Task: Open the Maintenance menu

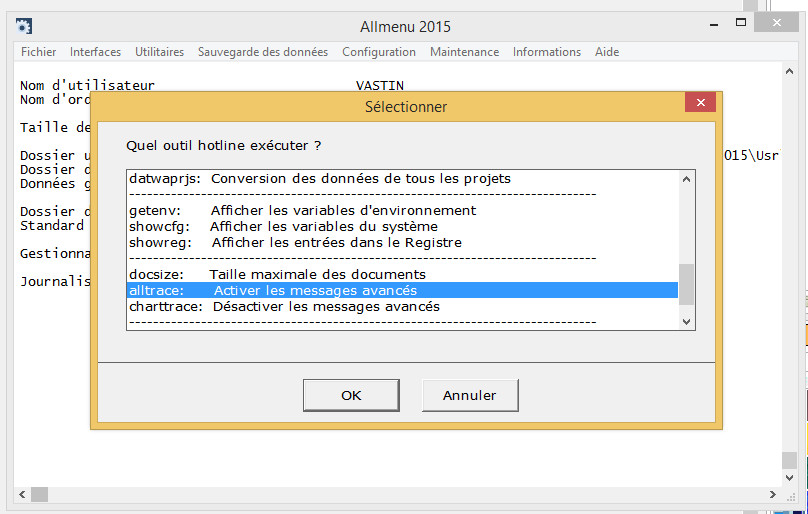Action: tap(464, 52)
